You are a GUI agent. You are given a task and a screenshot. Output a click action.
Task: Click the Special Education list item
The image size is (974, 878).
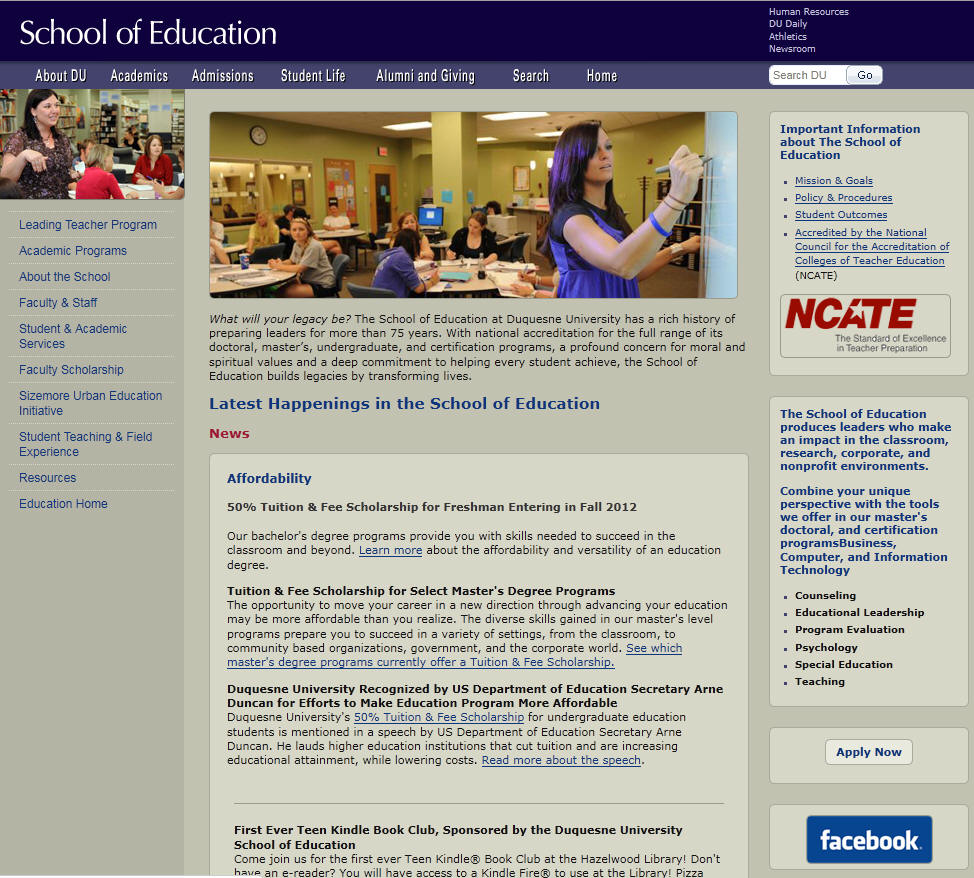click(844, 664)
